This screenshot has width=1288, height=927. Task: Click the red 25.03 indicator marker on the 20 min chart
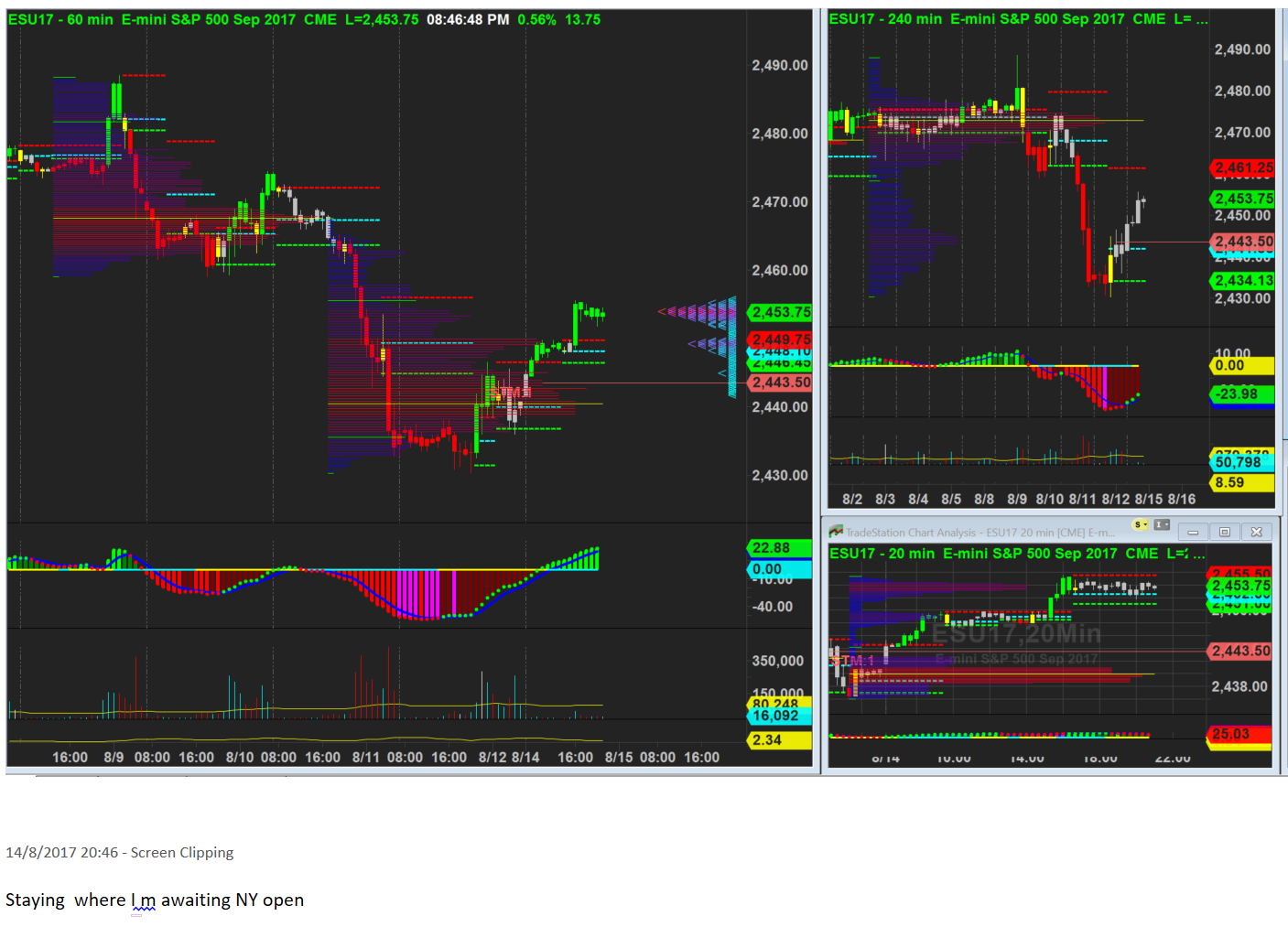1240,734
